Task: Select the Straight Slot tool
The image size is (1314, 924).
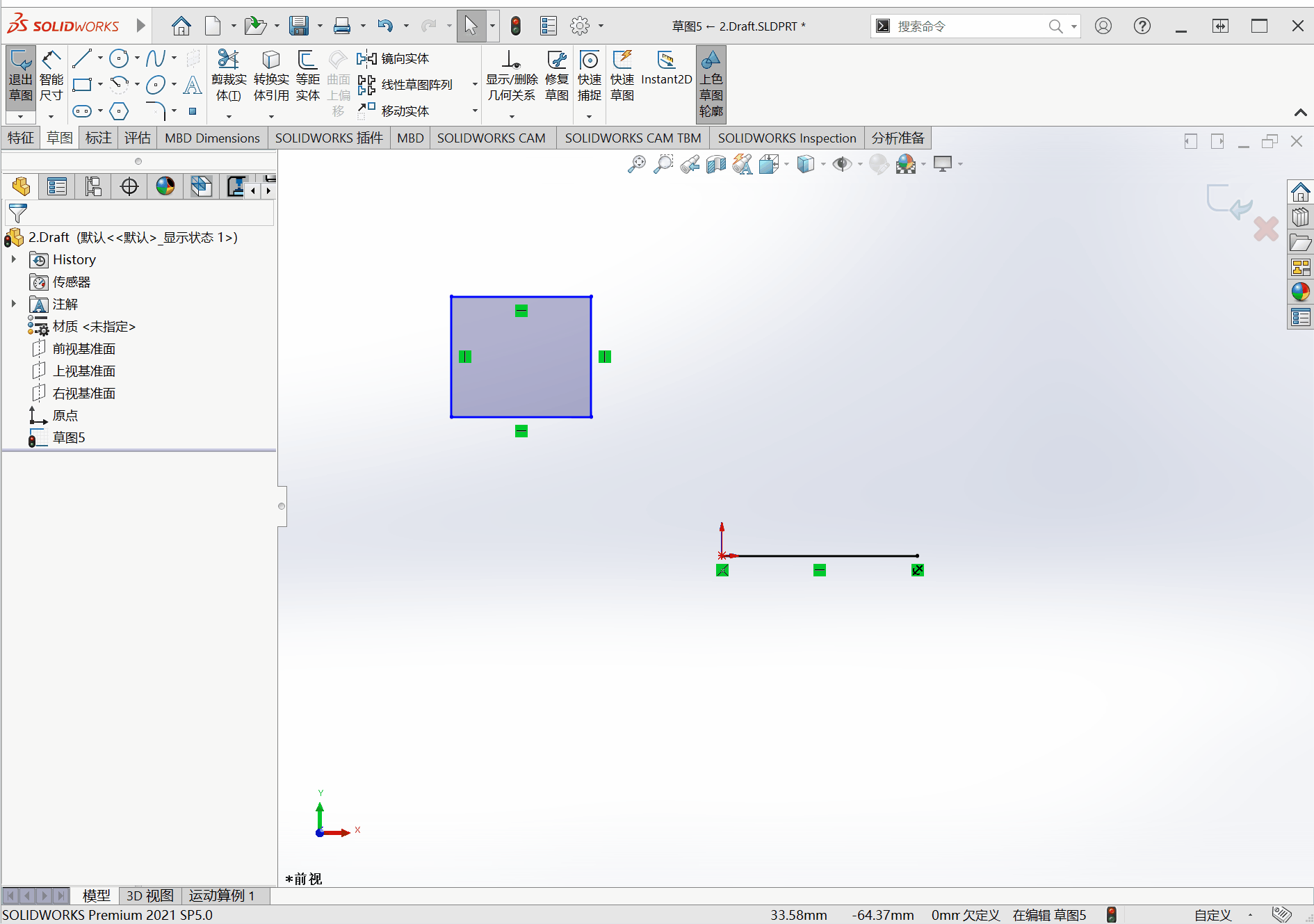Action: [x=82, y=111]
